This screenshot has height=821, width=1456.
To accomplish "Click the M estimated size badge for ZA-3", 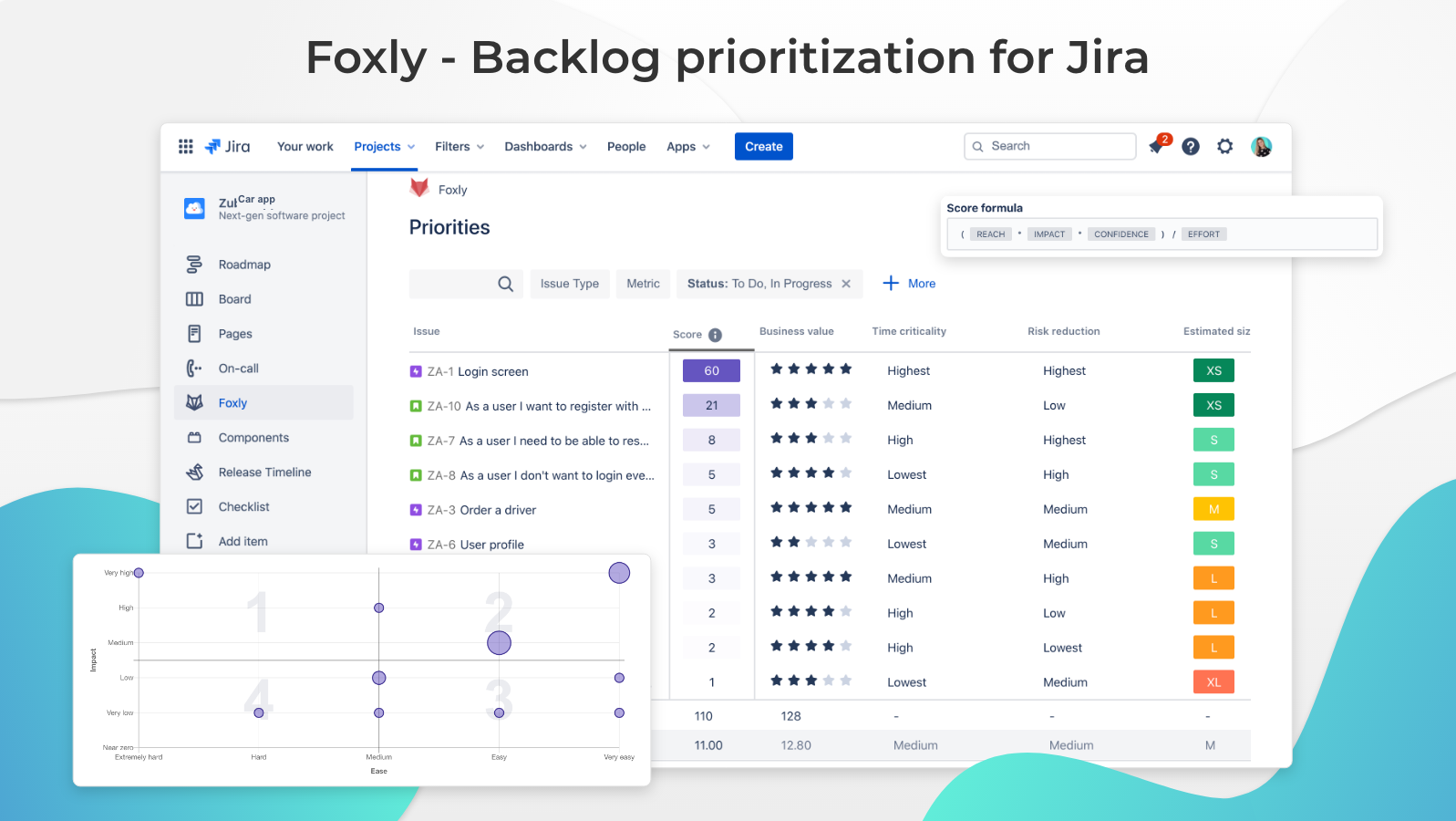I will tap(1214, 509).
